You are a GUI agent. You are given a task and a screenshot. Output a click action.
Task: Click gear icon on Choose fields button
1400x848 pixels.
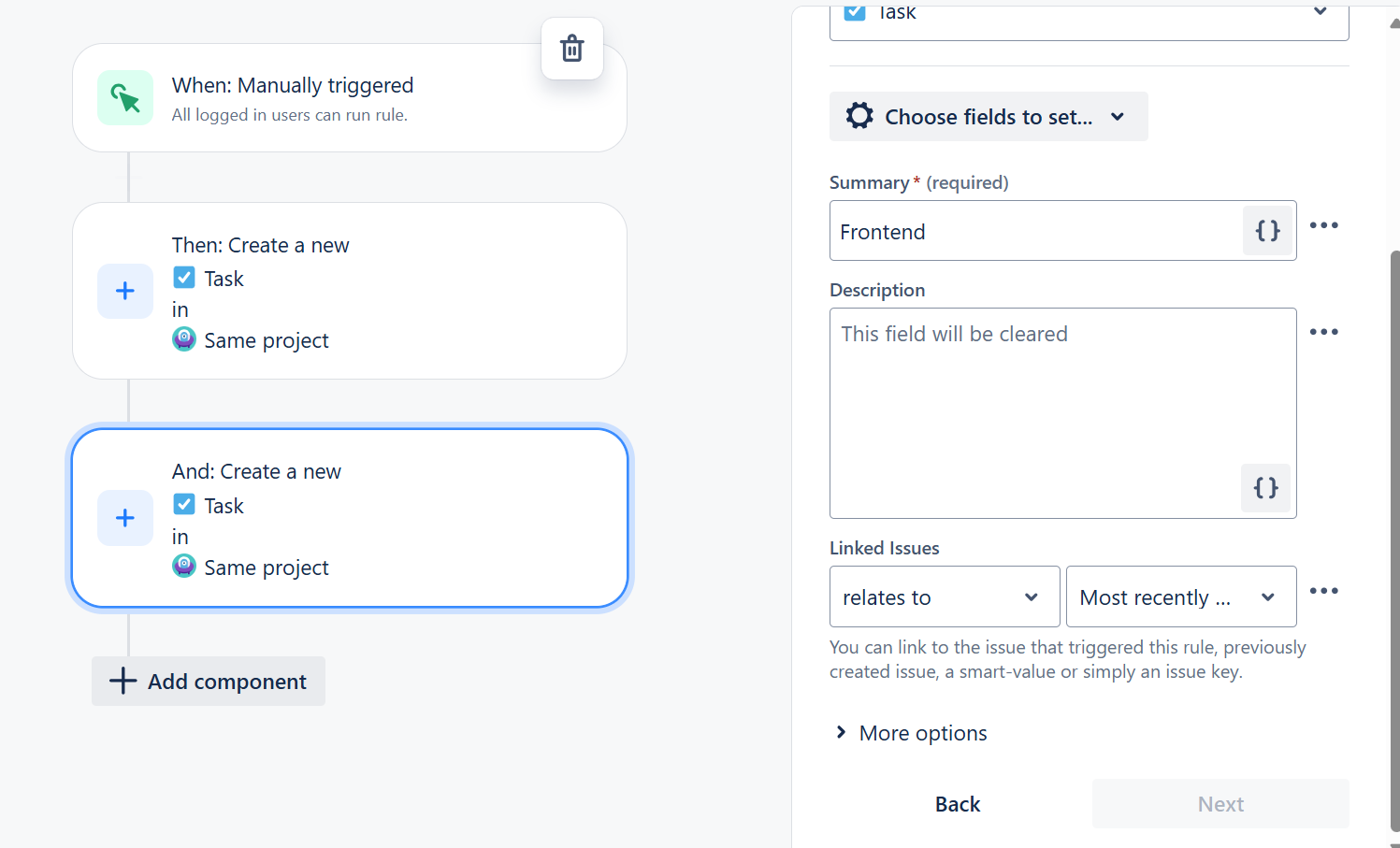click(859, 116)
